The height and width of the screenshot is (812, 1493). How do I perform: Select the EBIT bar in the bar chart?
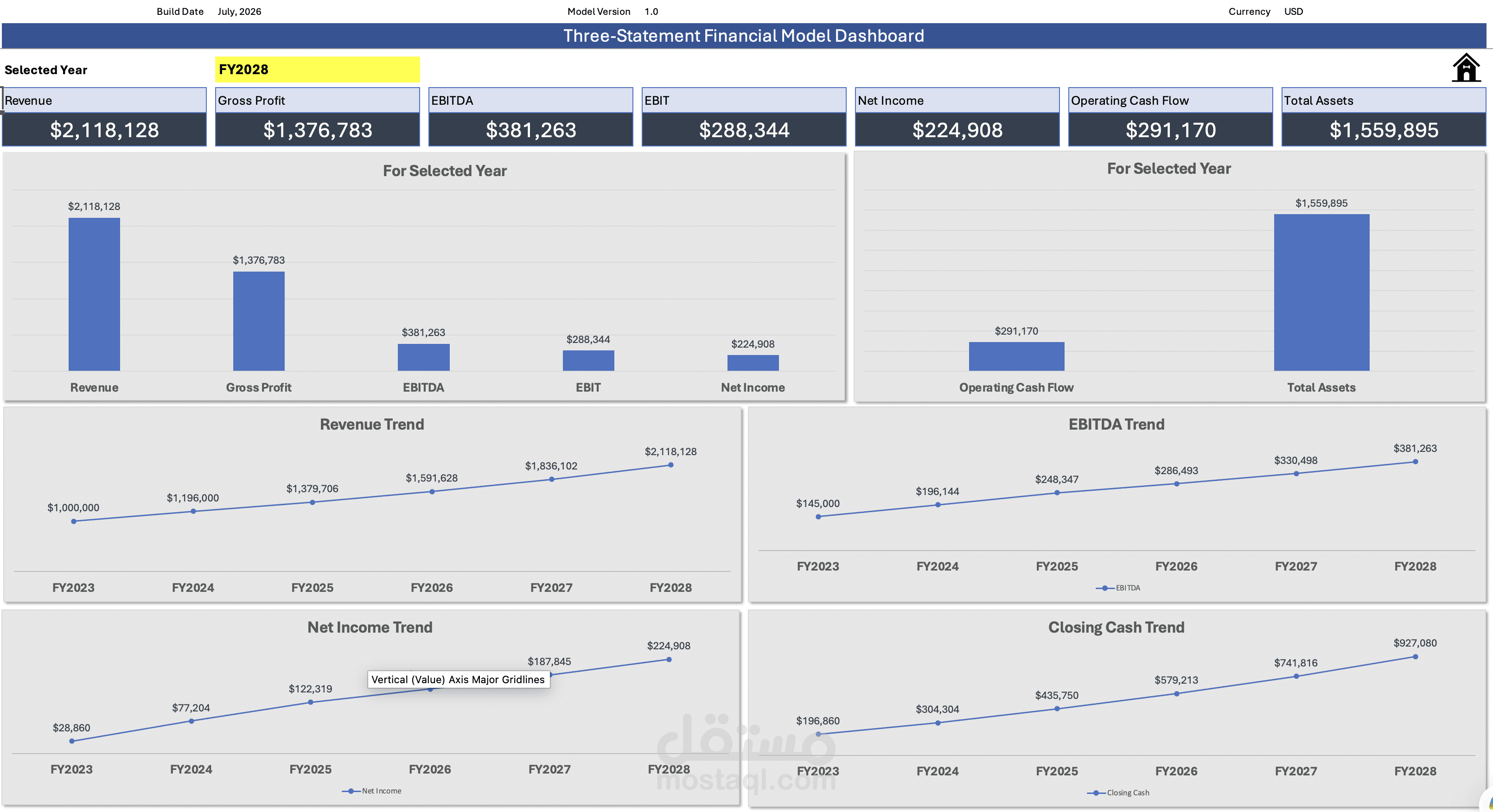(x=588, y=360)
